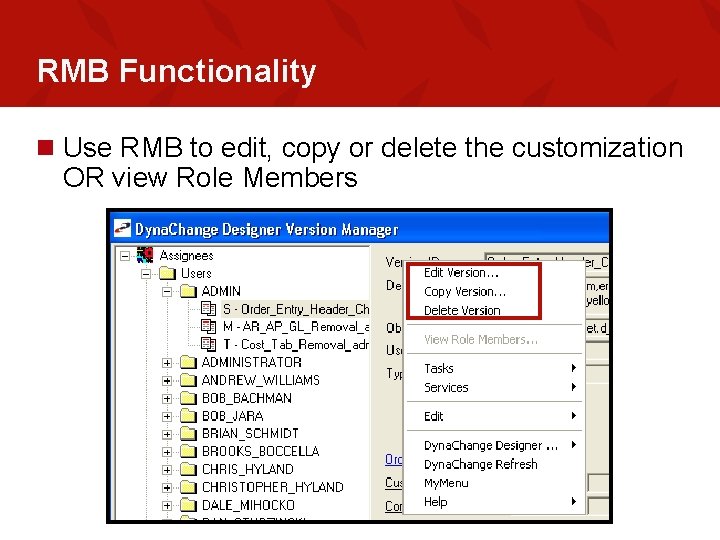720x540 pixels.
Task: Open the Help submenu
Action: pyautogui.click(x=494, y=501)
